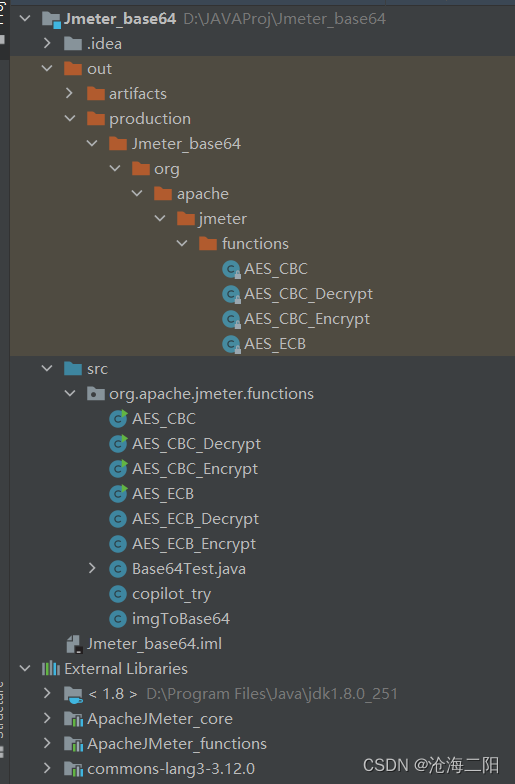The image size is (515, 784).
Task: Click the copilot_try class icon
Action: [x=118, y=594]
